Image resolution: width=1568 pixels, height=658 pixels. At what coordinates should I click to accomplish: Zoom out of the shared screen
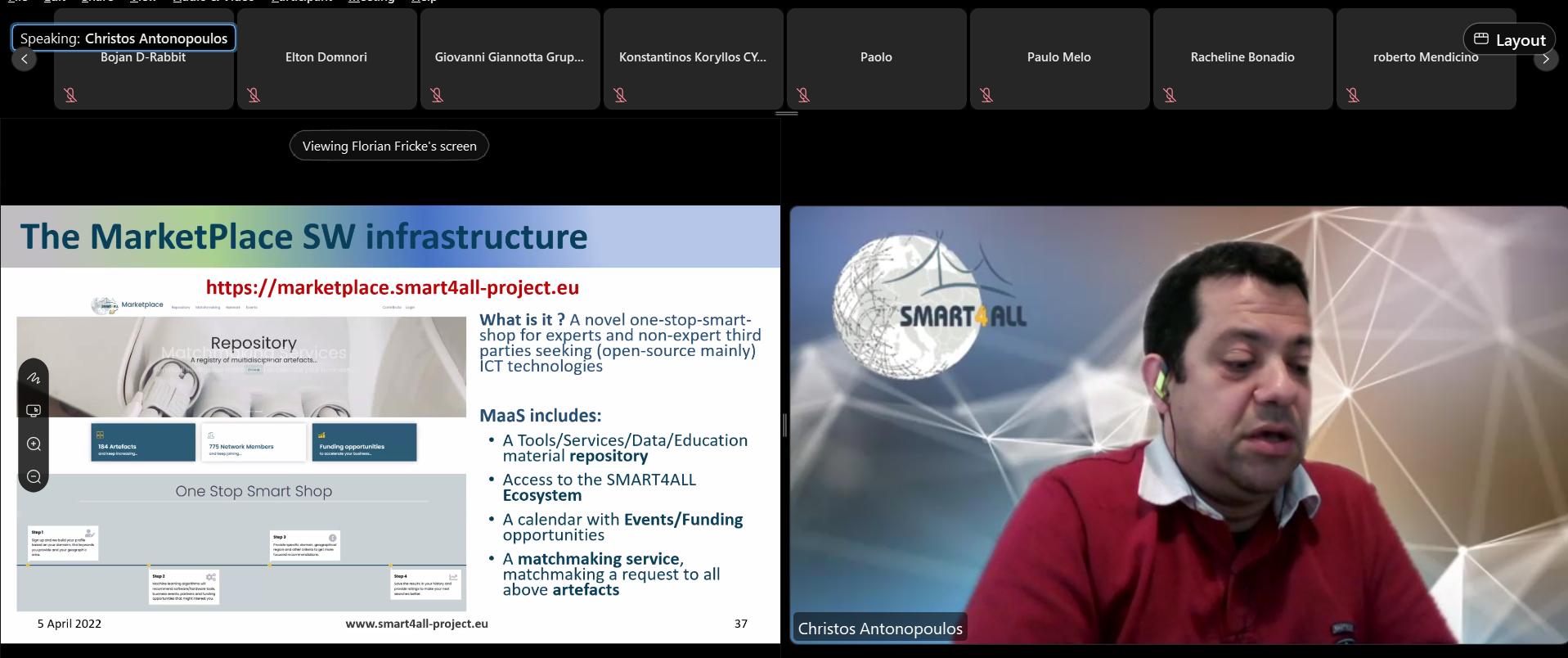point(34,477)
